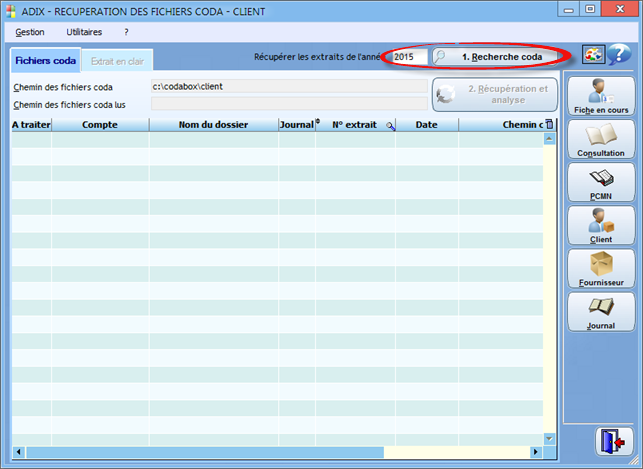Open the color palette settings icon
Image resolution: width=643 pixels, height=469 pixels.
tap(593, 56)
